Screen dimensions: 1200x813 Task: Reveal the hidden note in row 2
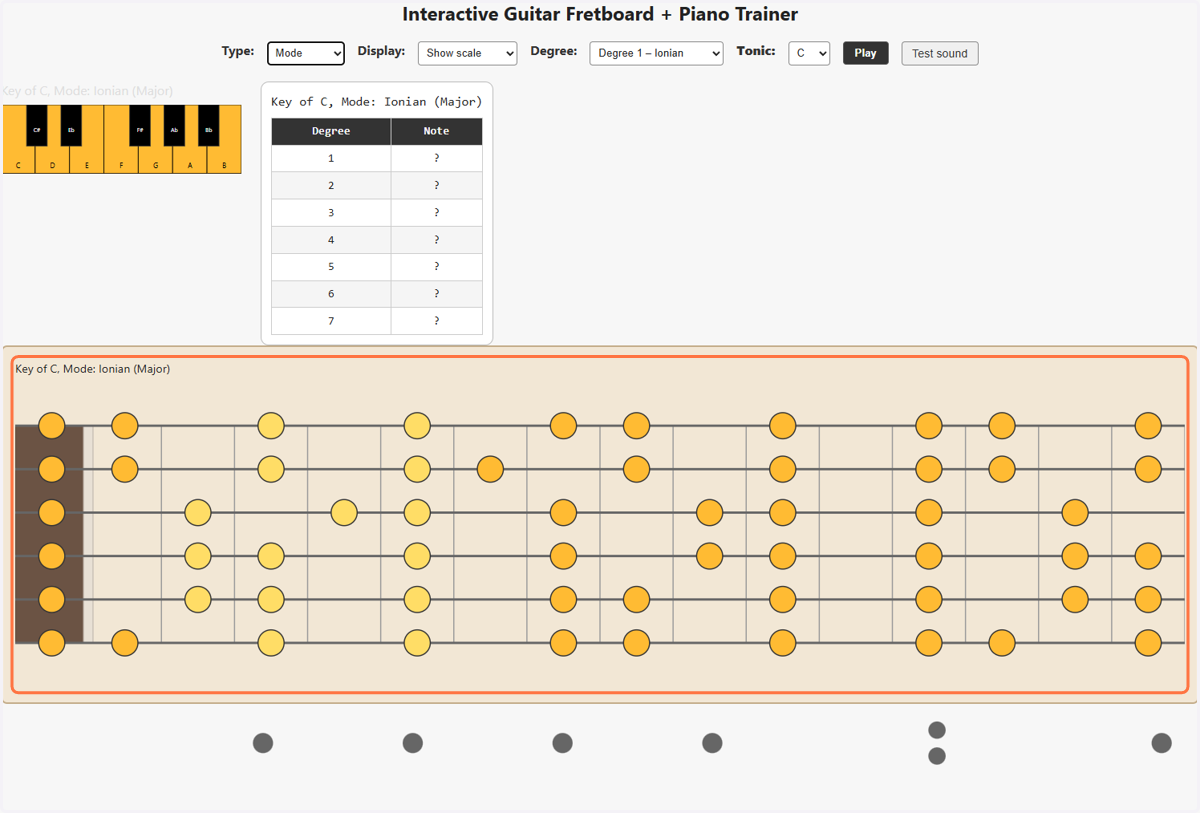437,185
